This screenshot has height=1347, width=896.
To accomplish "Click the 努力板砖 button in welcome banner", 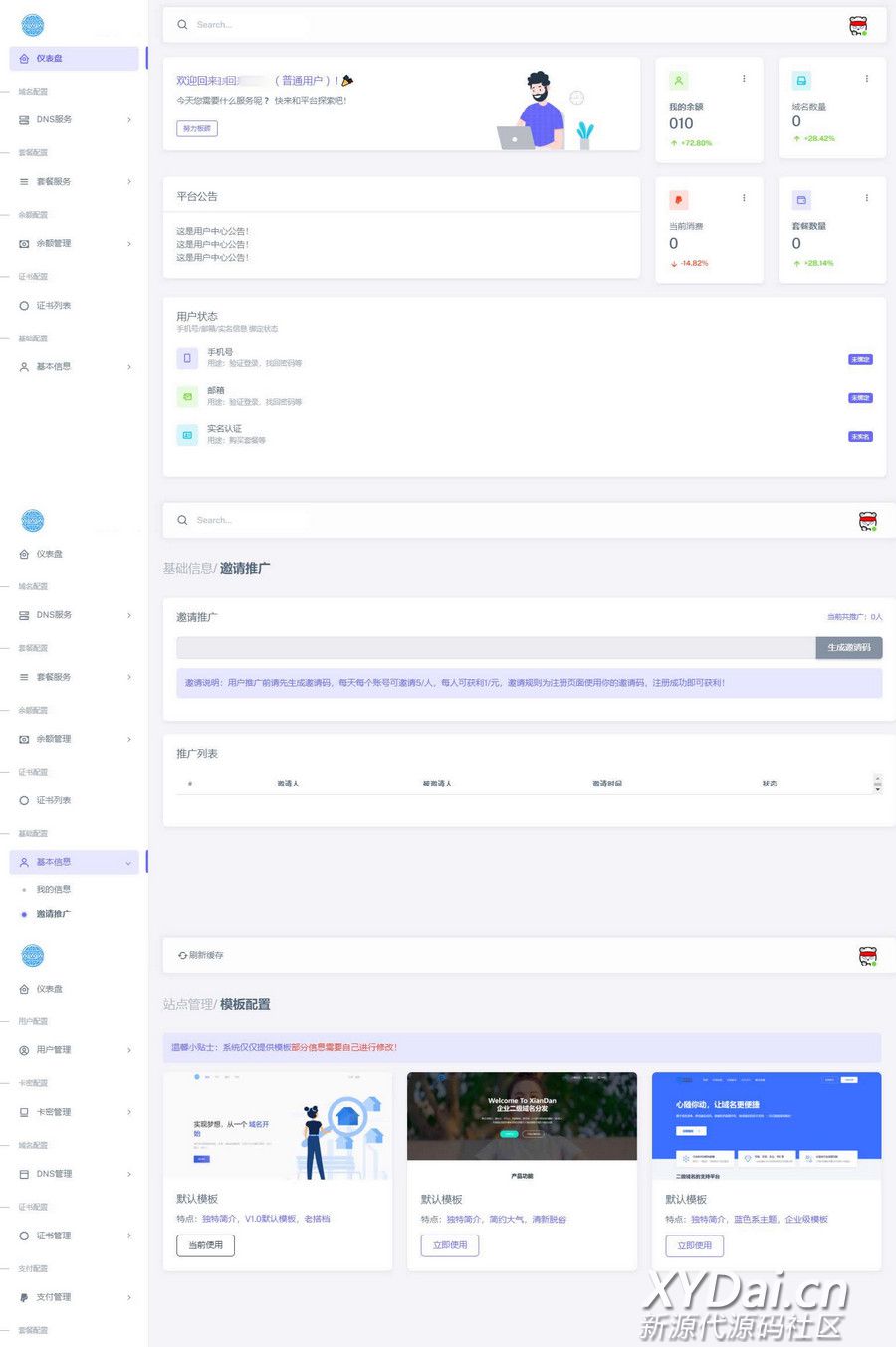I will (x=197, y=128).
